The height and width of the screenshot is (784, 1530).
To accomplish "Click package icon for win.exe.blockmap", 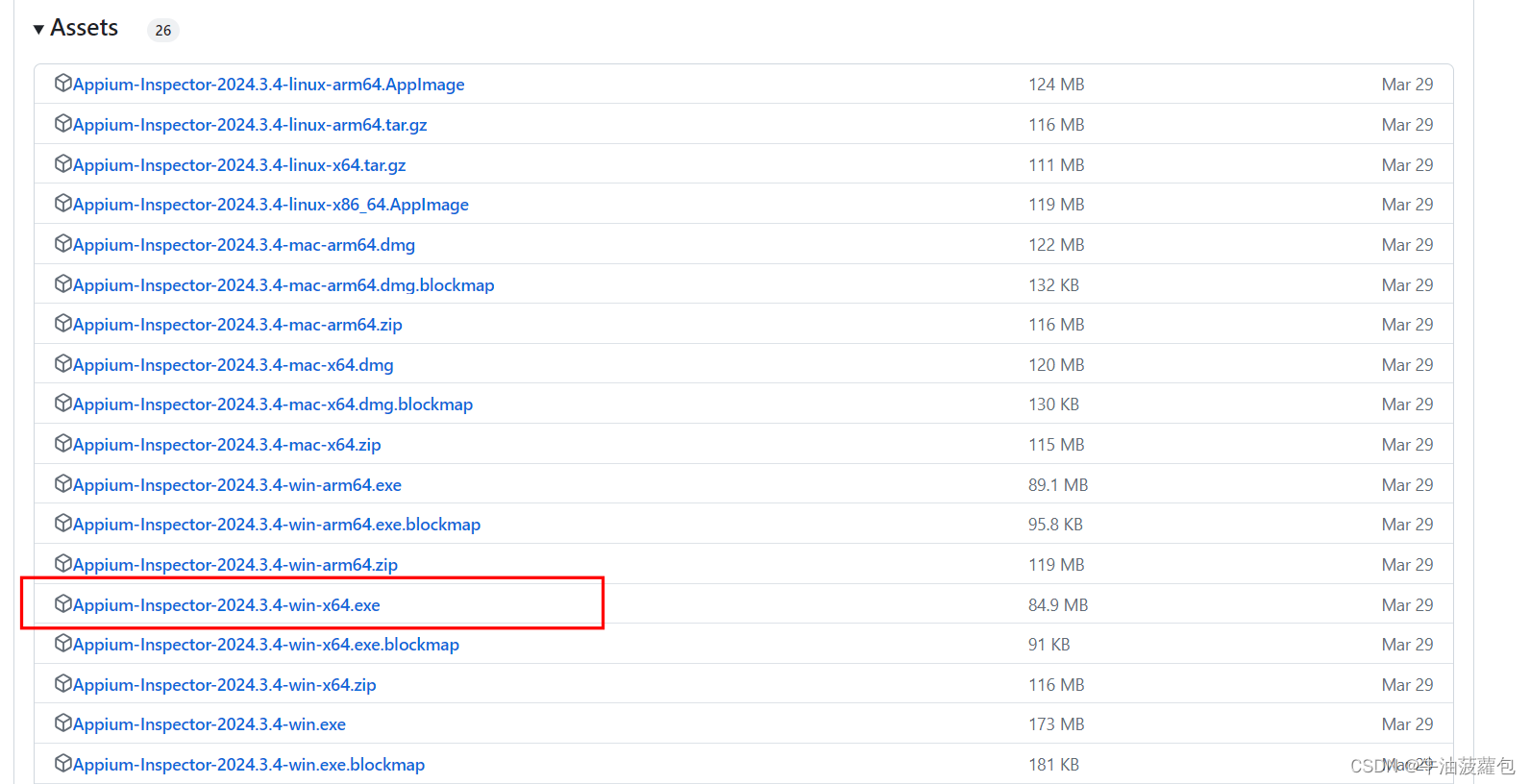I will [x=63, y=764].
